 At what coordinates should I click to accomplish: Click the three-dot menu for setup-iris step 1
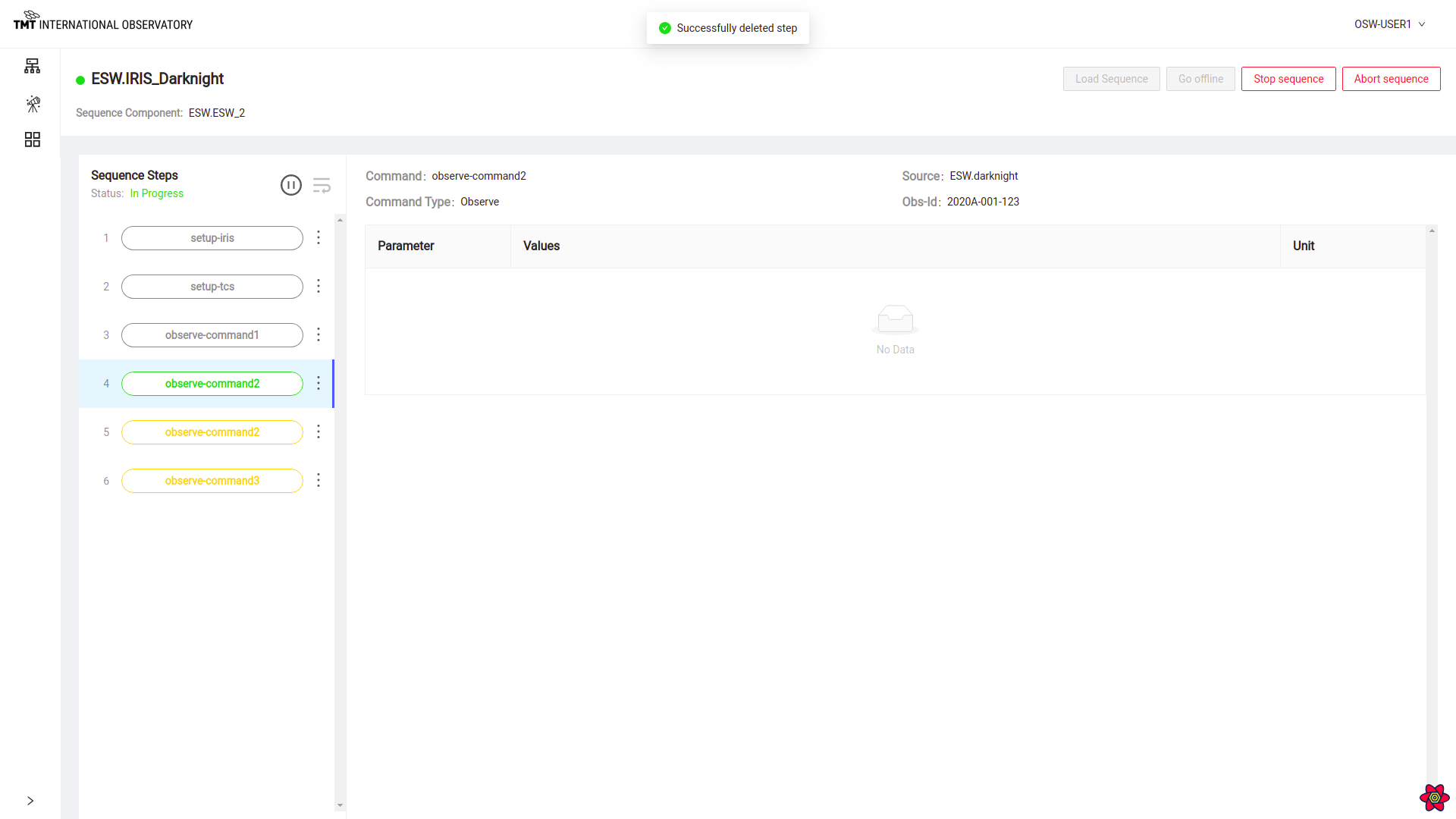coord(319,237)
